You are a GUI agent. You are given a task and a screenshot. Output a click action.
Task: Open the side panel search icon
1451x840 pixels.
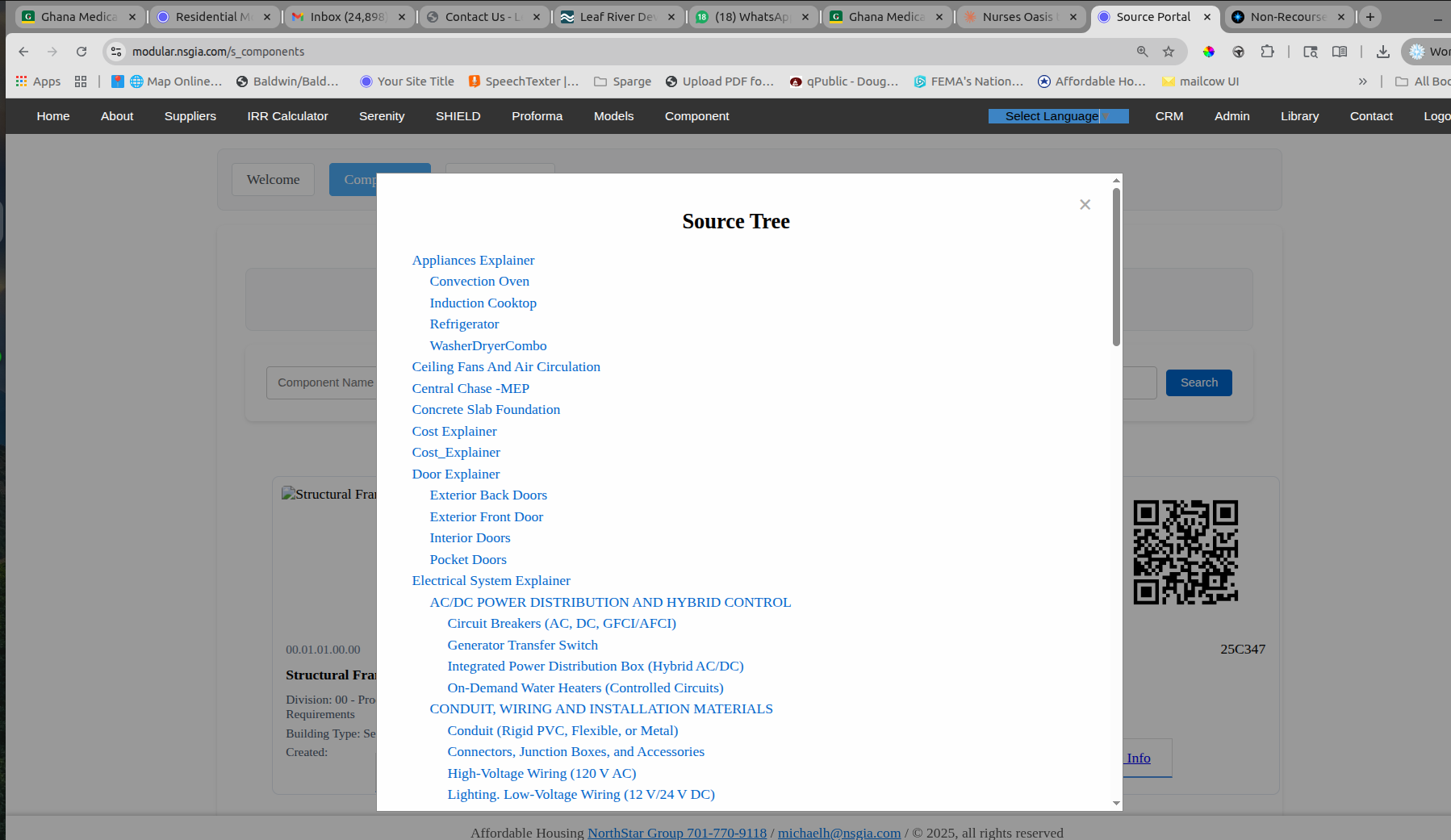(1310, 51)
